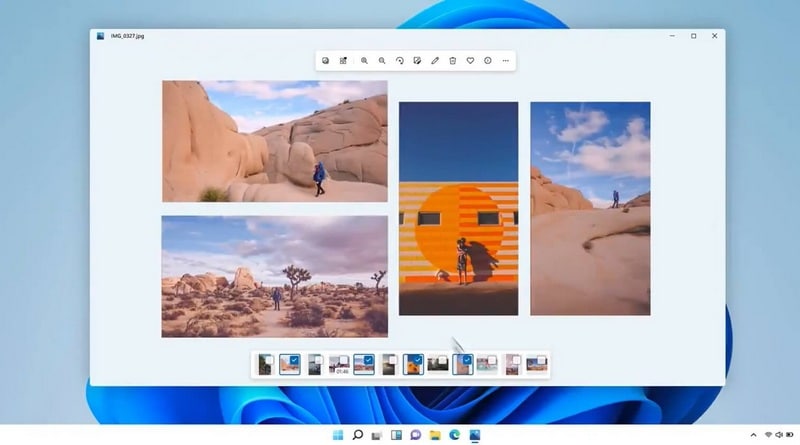Click the Photos app icon in taskbar
Image resolution: width=800 pixels, height=445 pixels.
474,435
